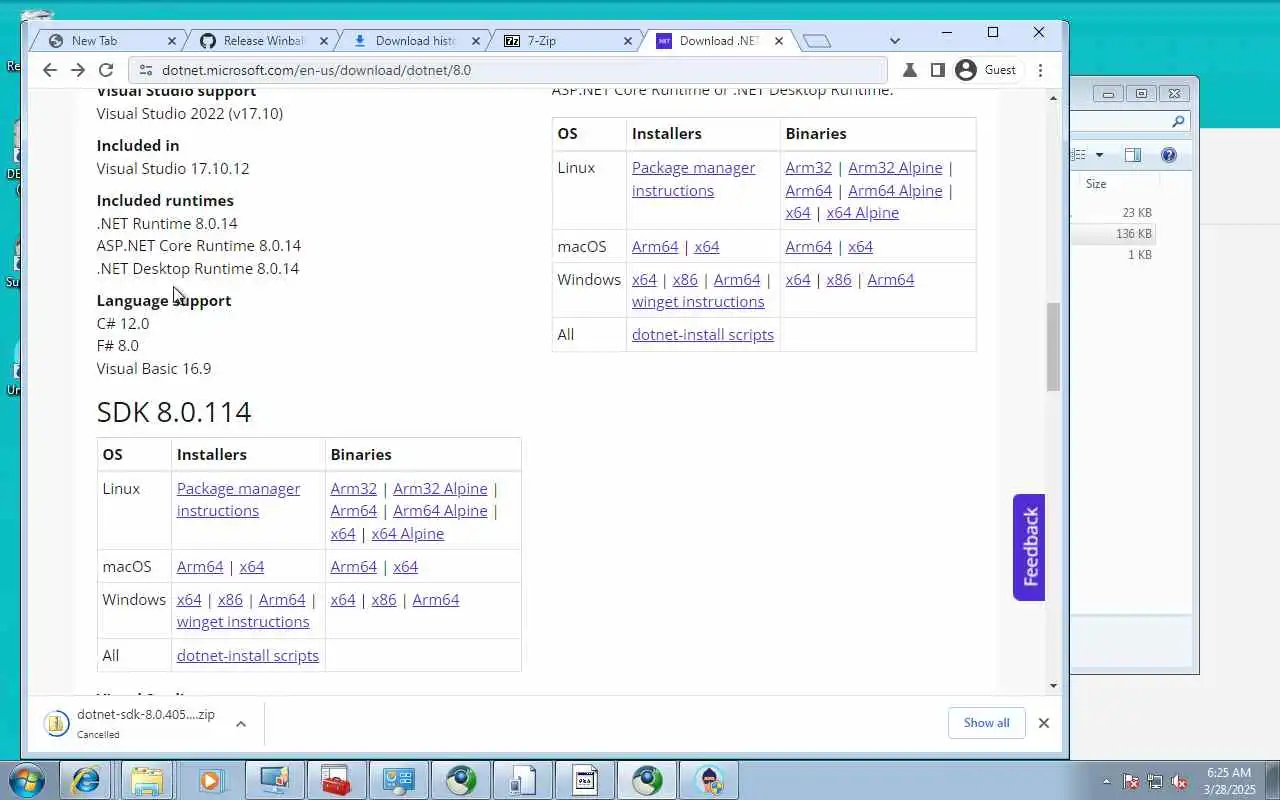The height and width of the screenshot is (800, 1280).
Task: Open the taskbar clock showing 6:25 AM
Action: pyautogui.click(x=1230, y=781)
